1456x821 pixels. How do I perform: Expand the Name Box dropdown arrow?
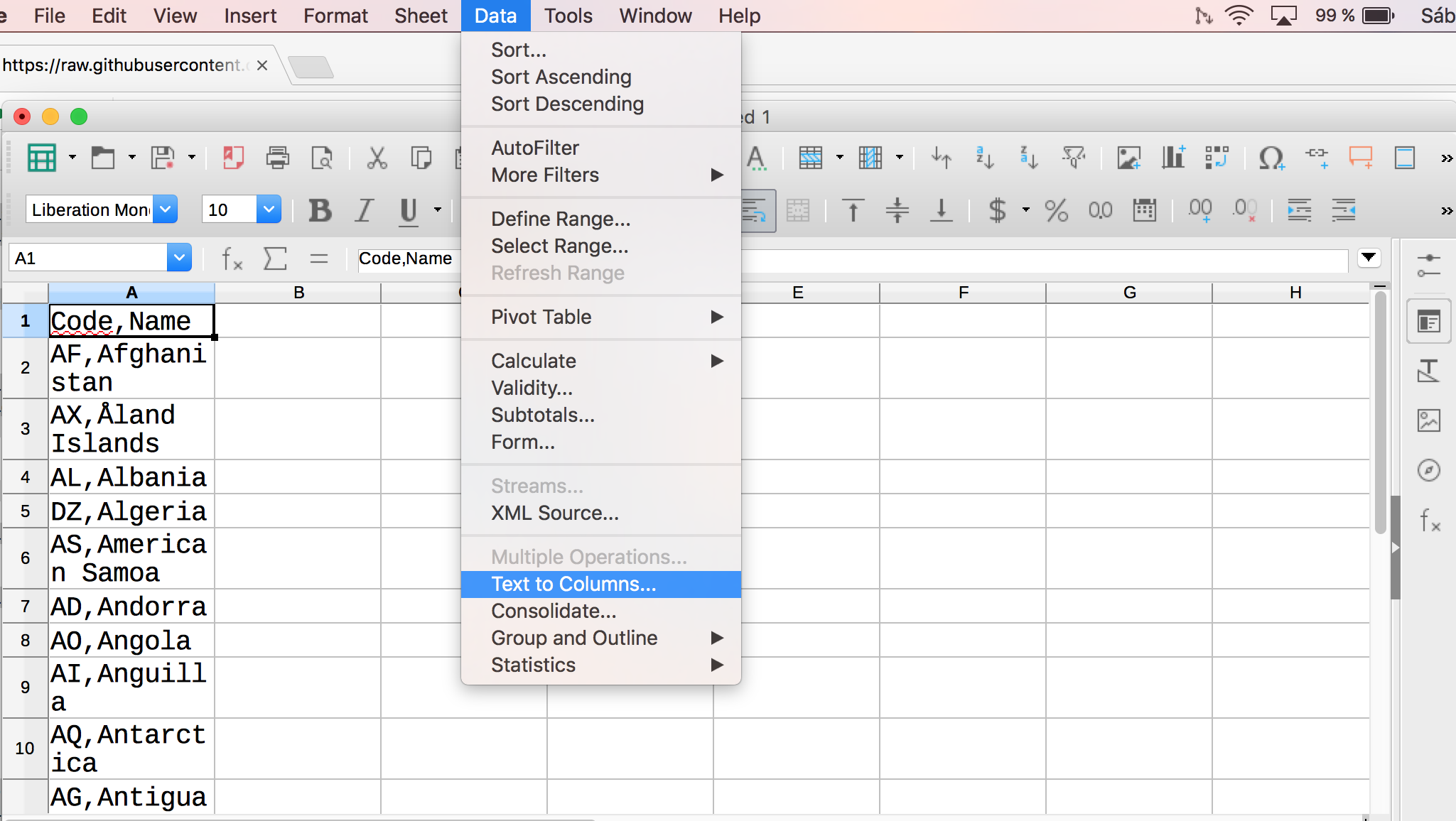click(x=179, y=258)
